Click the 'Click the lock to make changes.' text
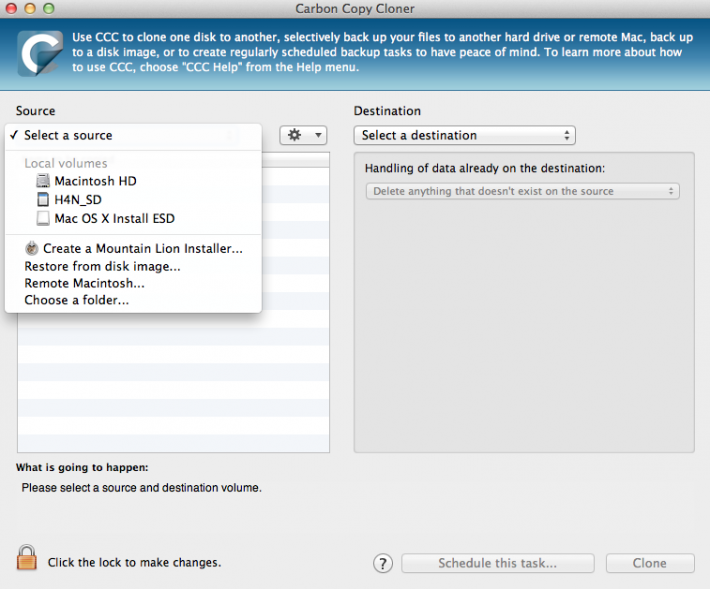Screen dimensions: 710x589 [134, 563]
